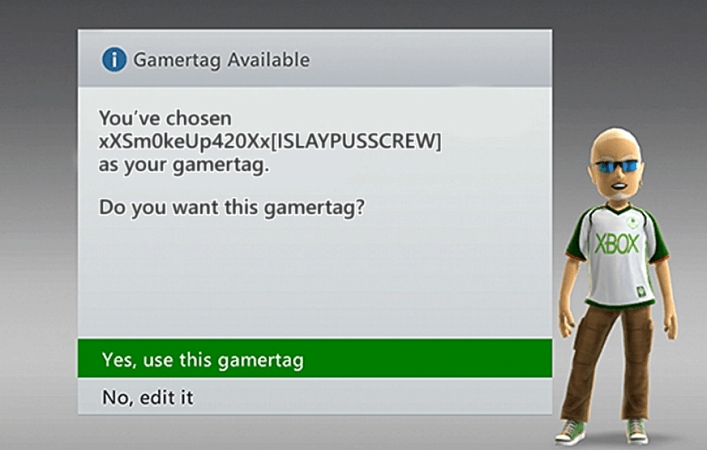
Task: Click the avatar's blue sunglasses
Action: click(618, 166)
